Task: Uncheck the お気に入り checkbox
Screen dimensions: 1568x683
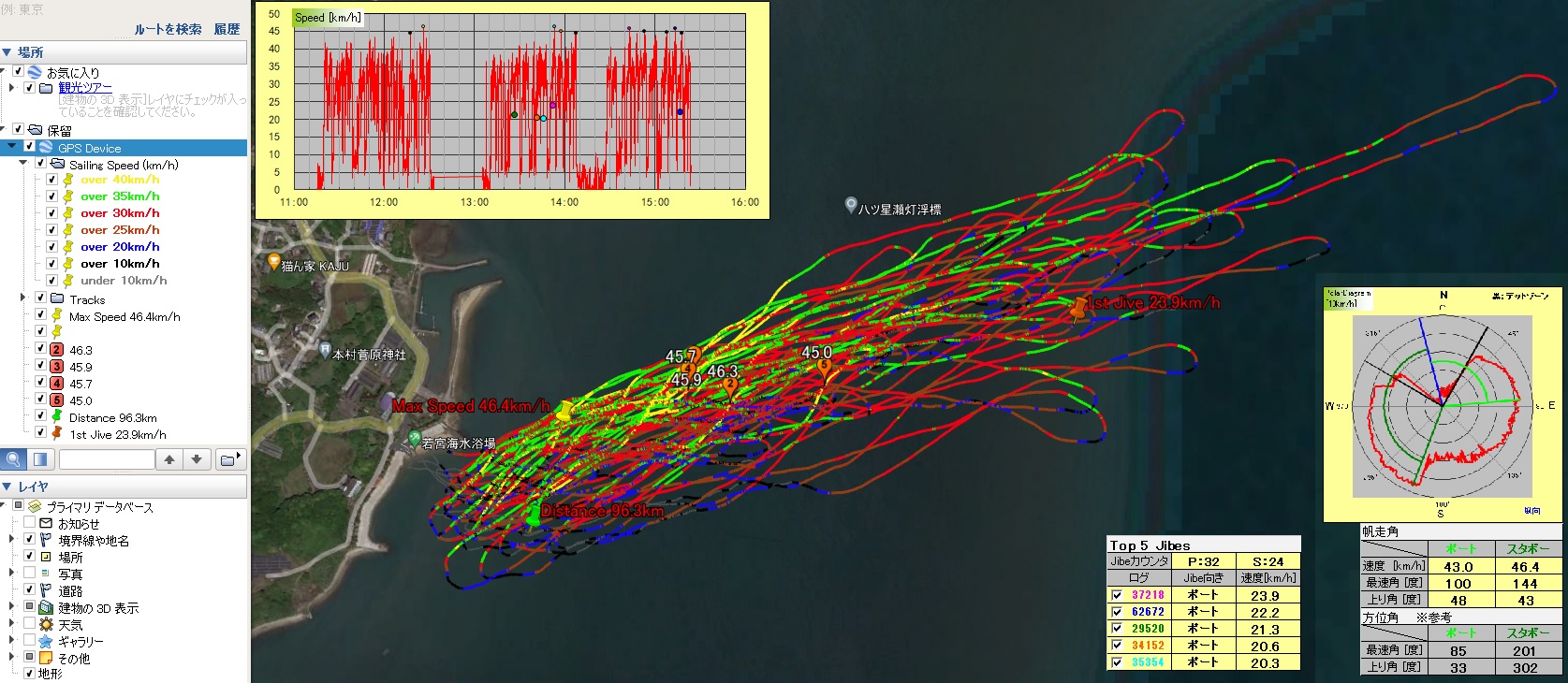Action: 18,71
